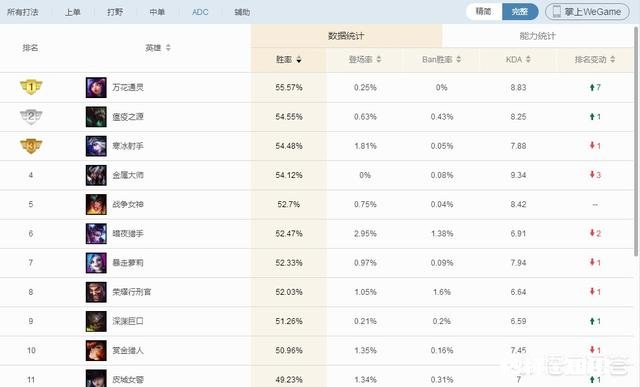Switch view to 精简 mode
Viewport: 640px width, 387px height.
coord(484,11)
